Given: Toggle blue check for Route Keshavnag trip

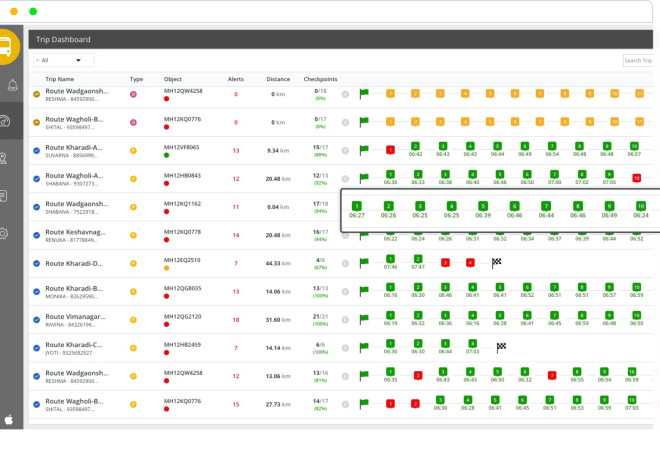Looking at the screenshot, I should [37, 235].
